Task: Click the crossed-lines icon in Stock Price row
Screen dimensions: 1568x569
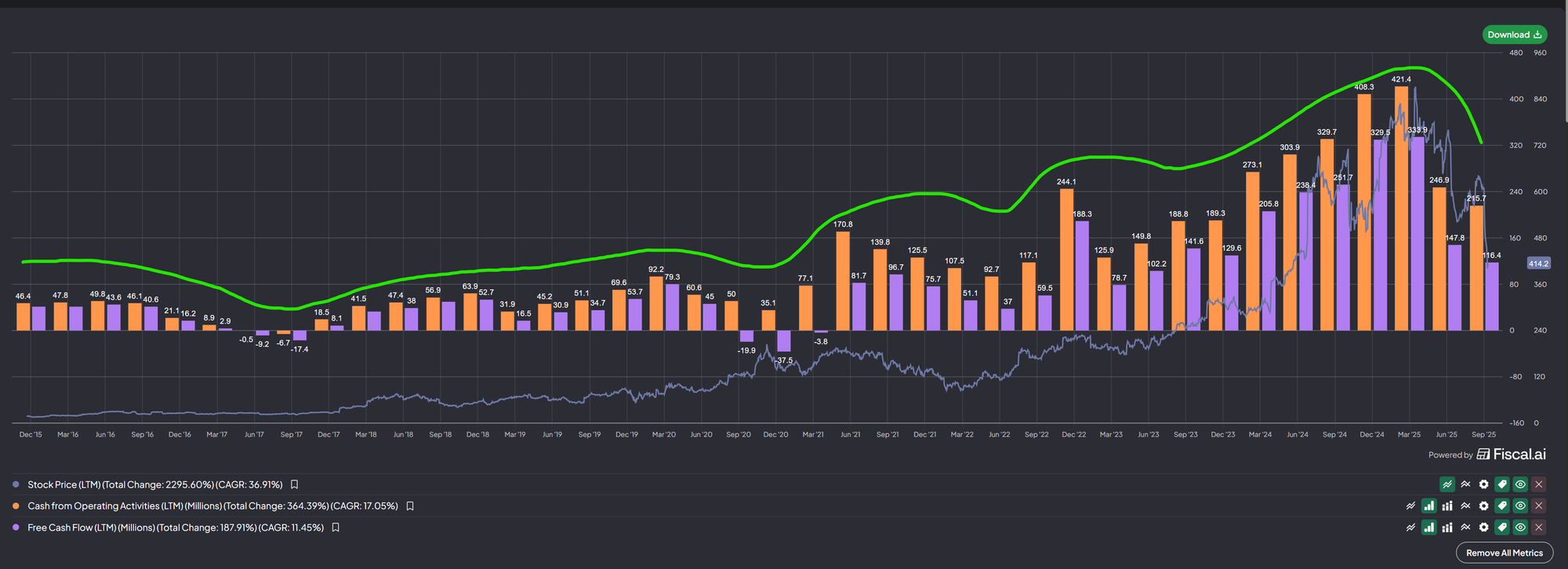Action: pyautogui.click(x=1465, y=484)
